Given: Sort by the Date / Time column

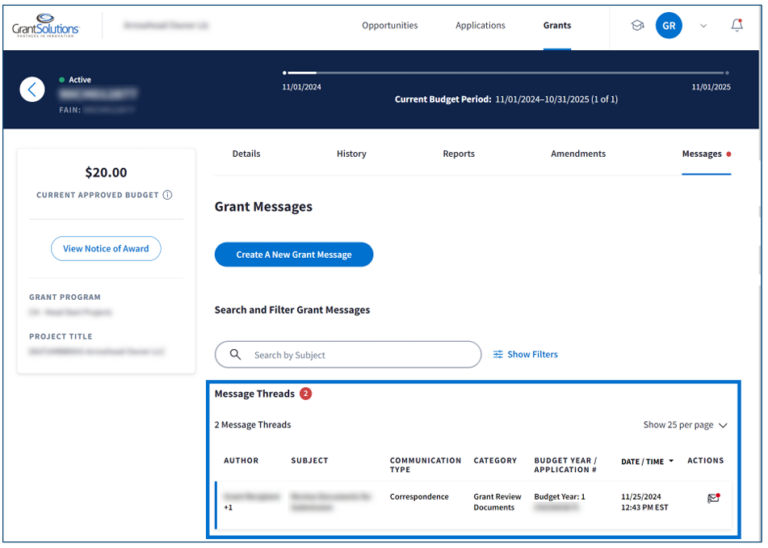Looking at the screenshot, I should [x=646, y=461].
